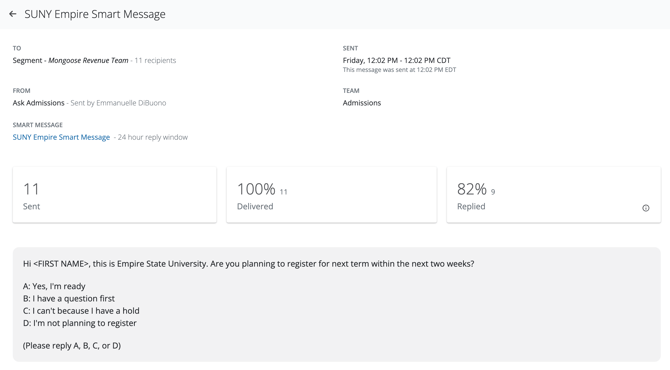
Task: Click the 'TO' field label
Action: pyautogui.click(x=17, y=48)
